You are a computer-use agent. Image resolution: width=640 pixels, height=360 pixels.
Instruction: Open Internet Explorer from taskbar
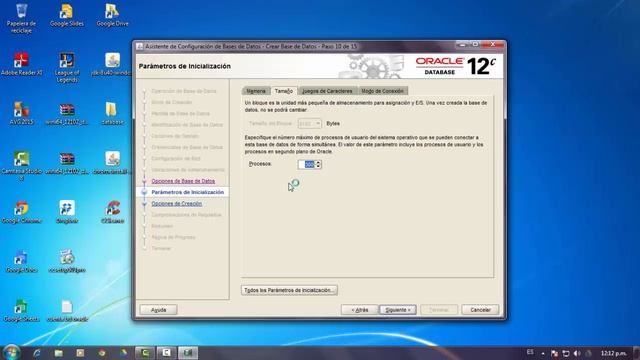point(37,353)
